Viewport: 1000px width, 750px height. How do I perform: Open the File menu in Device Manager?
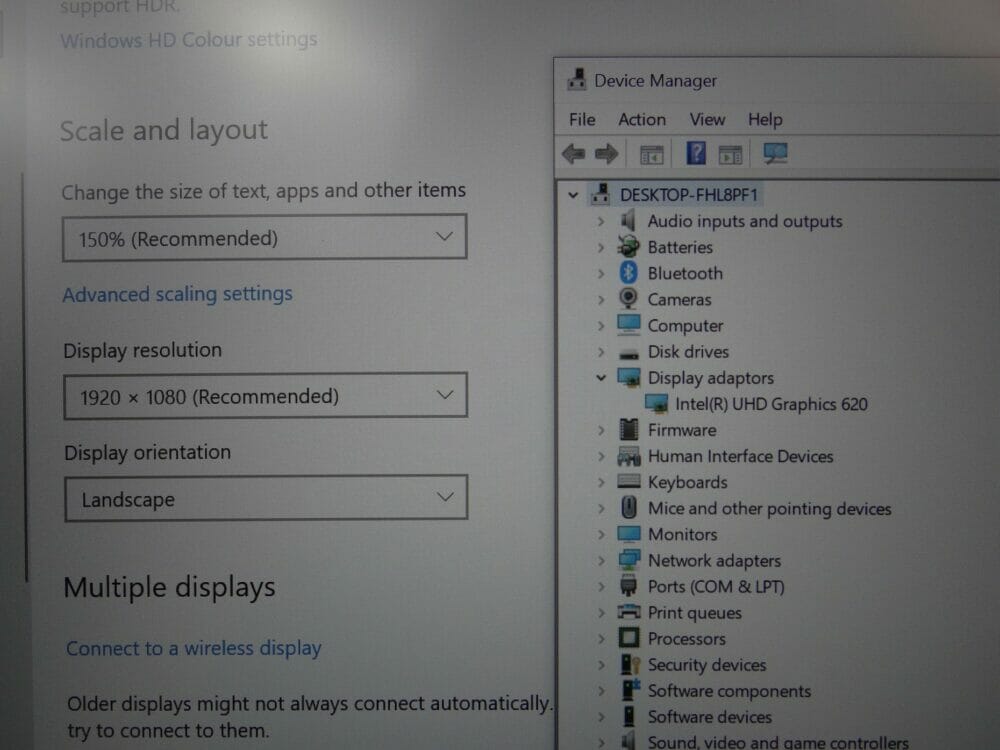tap(582, 119)
